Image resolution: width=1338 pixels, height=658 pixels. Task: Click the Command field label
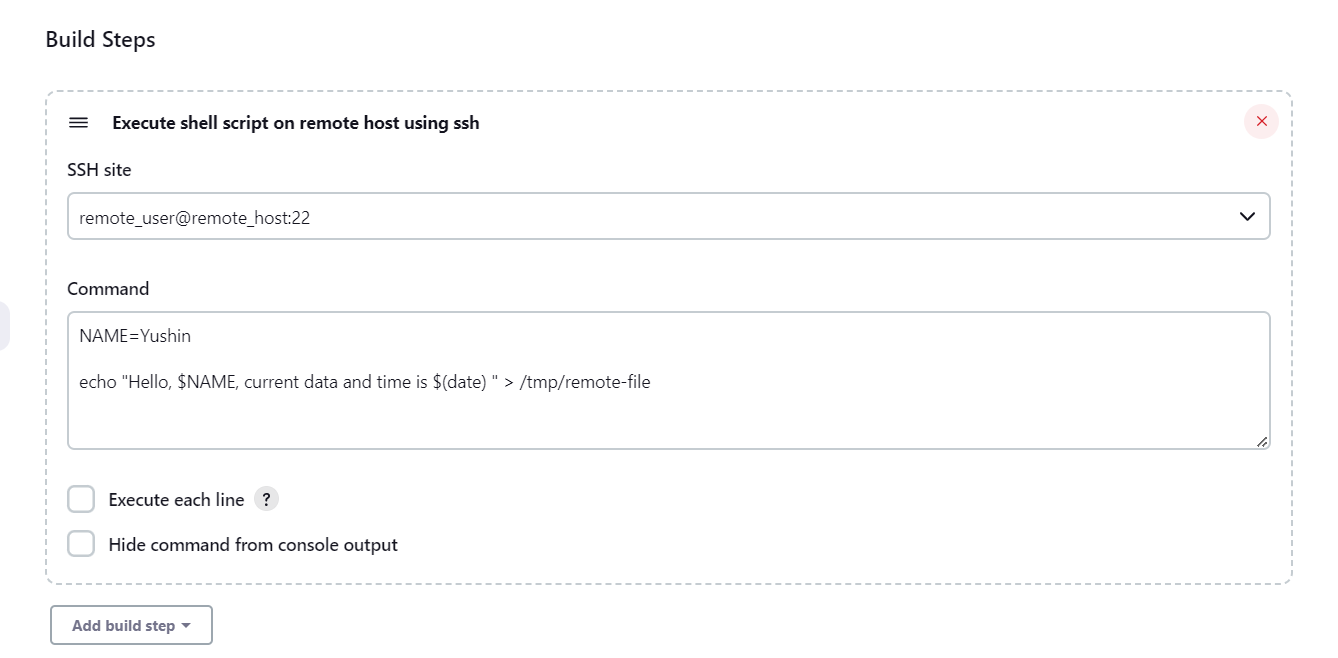108,289
